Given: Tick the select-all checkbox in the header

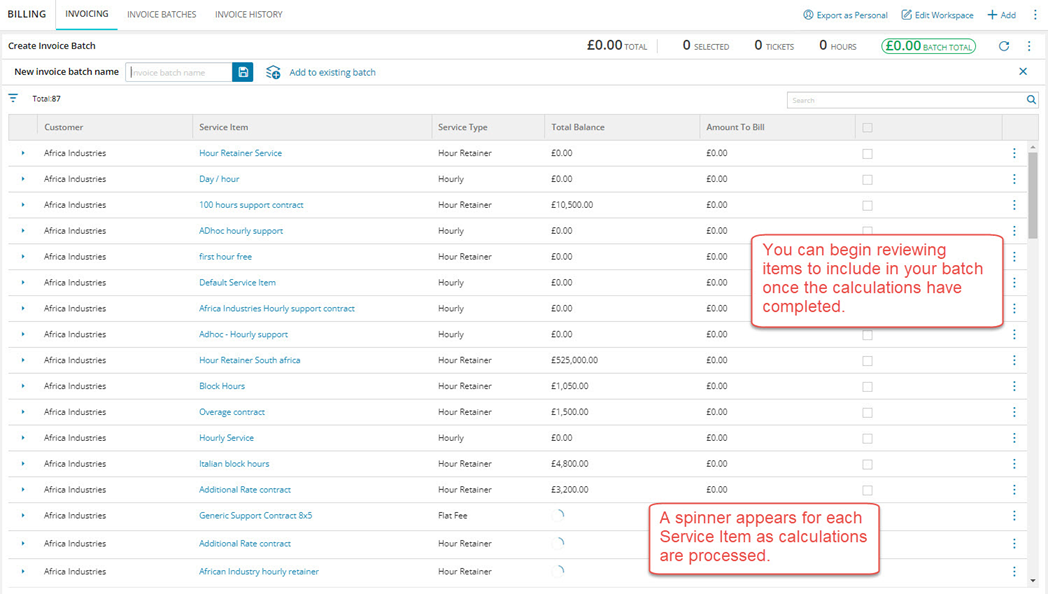Looking at the screenshot, I should (866, 126).
